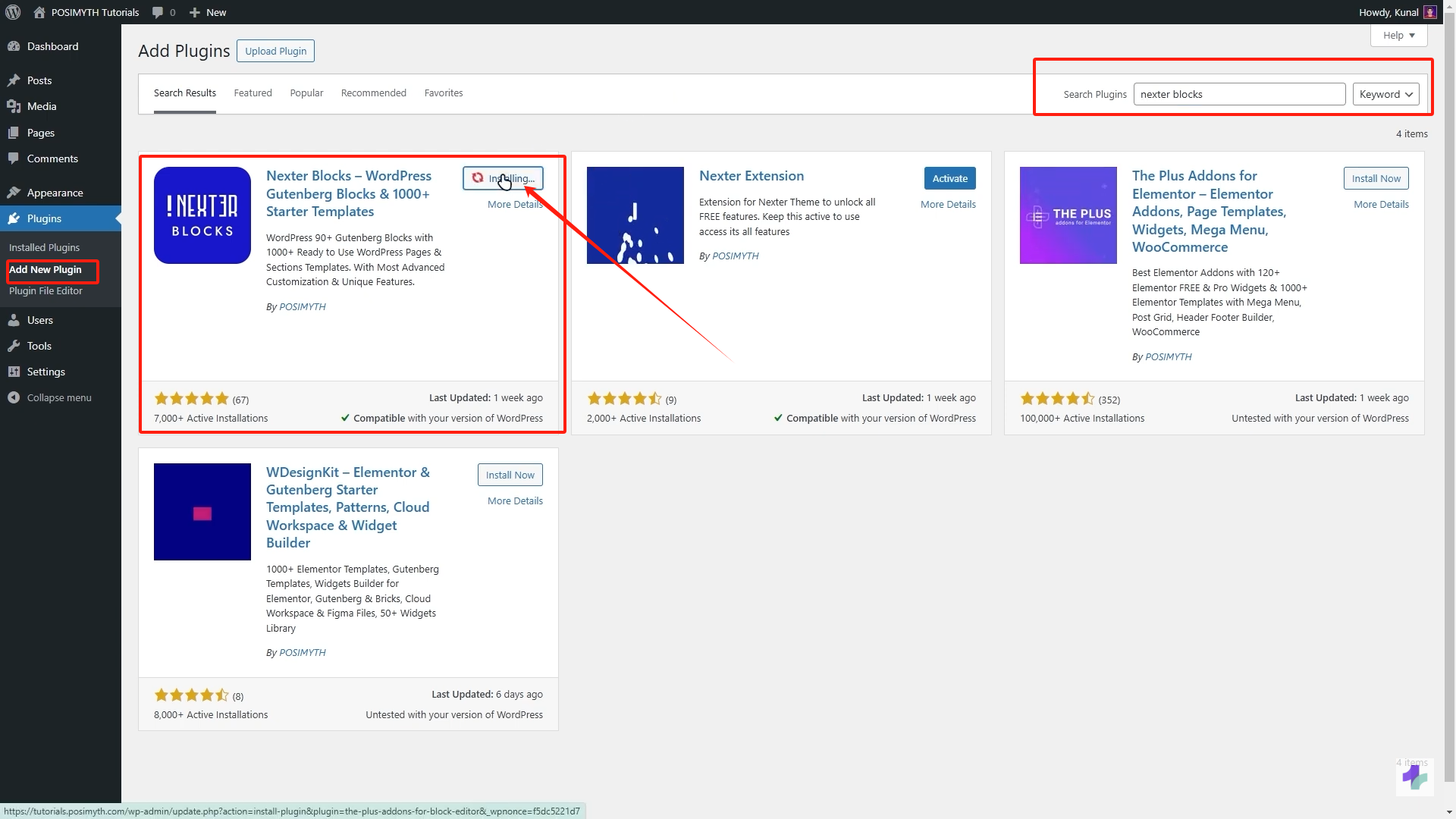Viewport: 1456px width, 819px height.
Task: Switch to the Popular tab
Action: (306, 93)
